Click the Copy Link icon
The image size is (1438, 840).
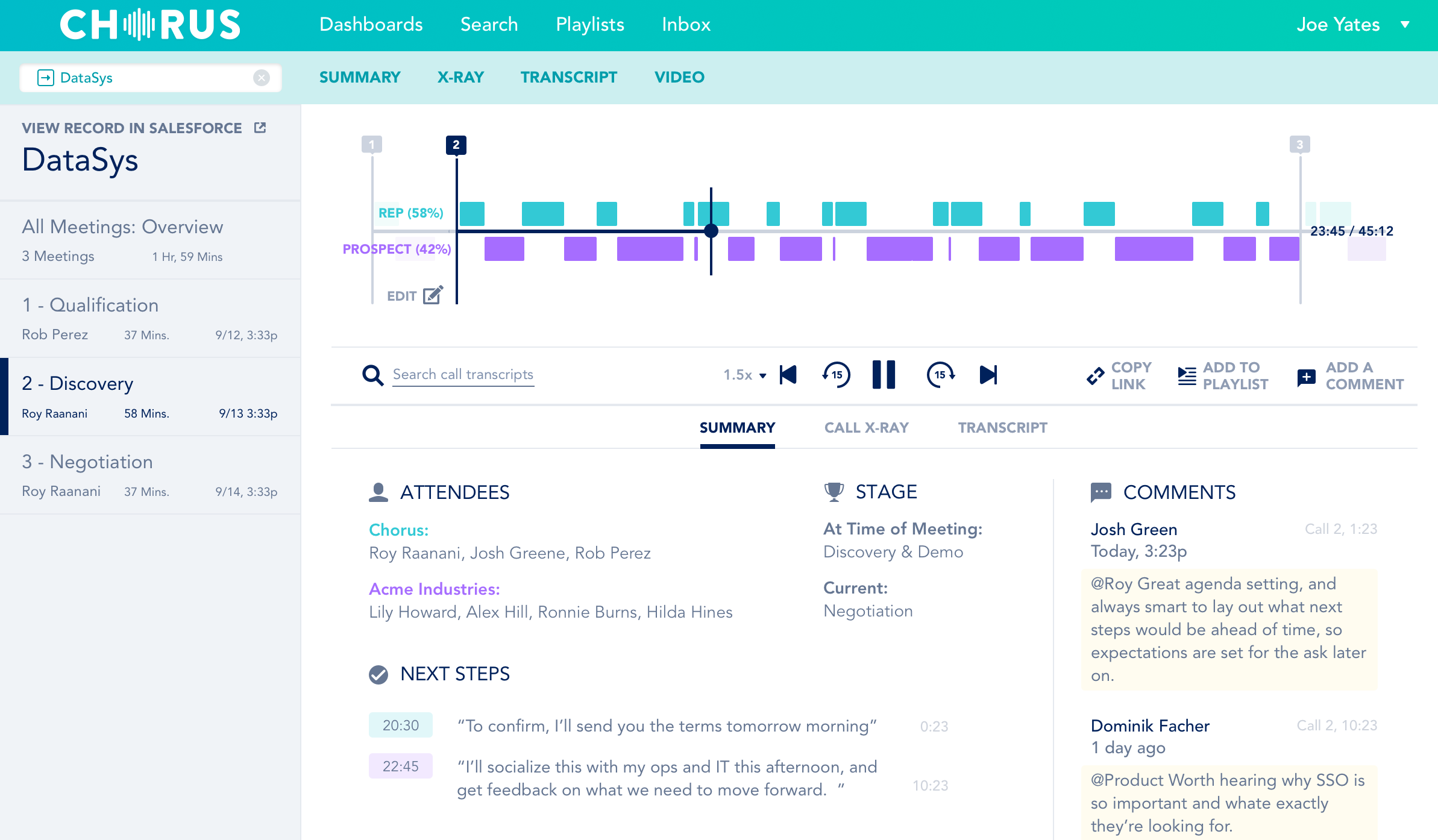1095,376
